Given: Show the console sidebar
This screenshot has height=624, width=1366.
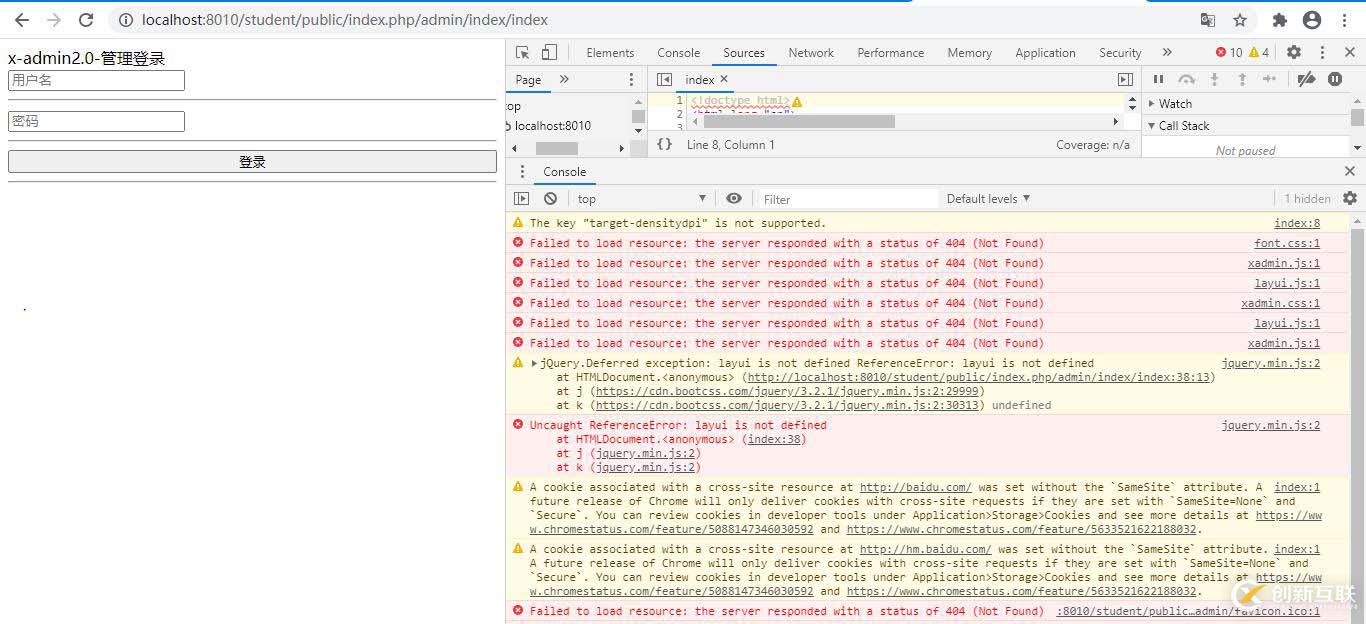Looking at the screenshot, I should coord(521,199).
